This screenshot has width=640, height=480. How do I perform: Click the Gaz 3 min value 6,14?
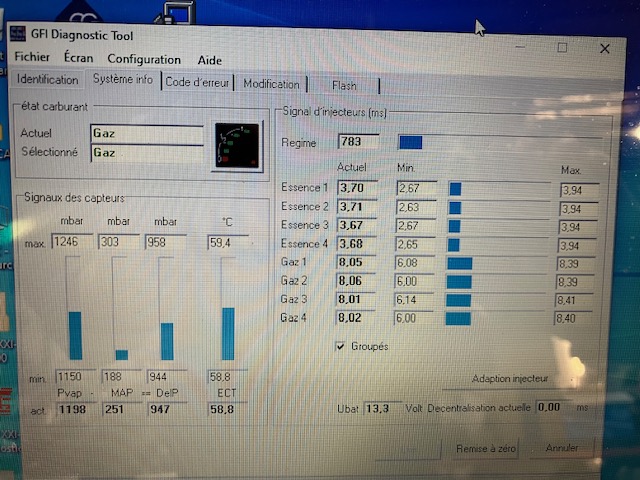[x=413, y=300]
